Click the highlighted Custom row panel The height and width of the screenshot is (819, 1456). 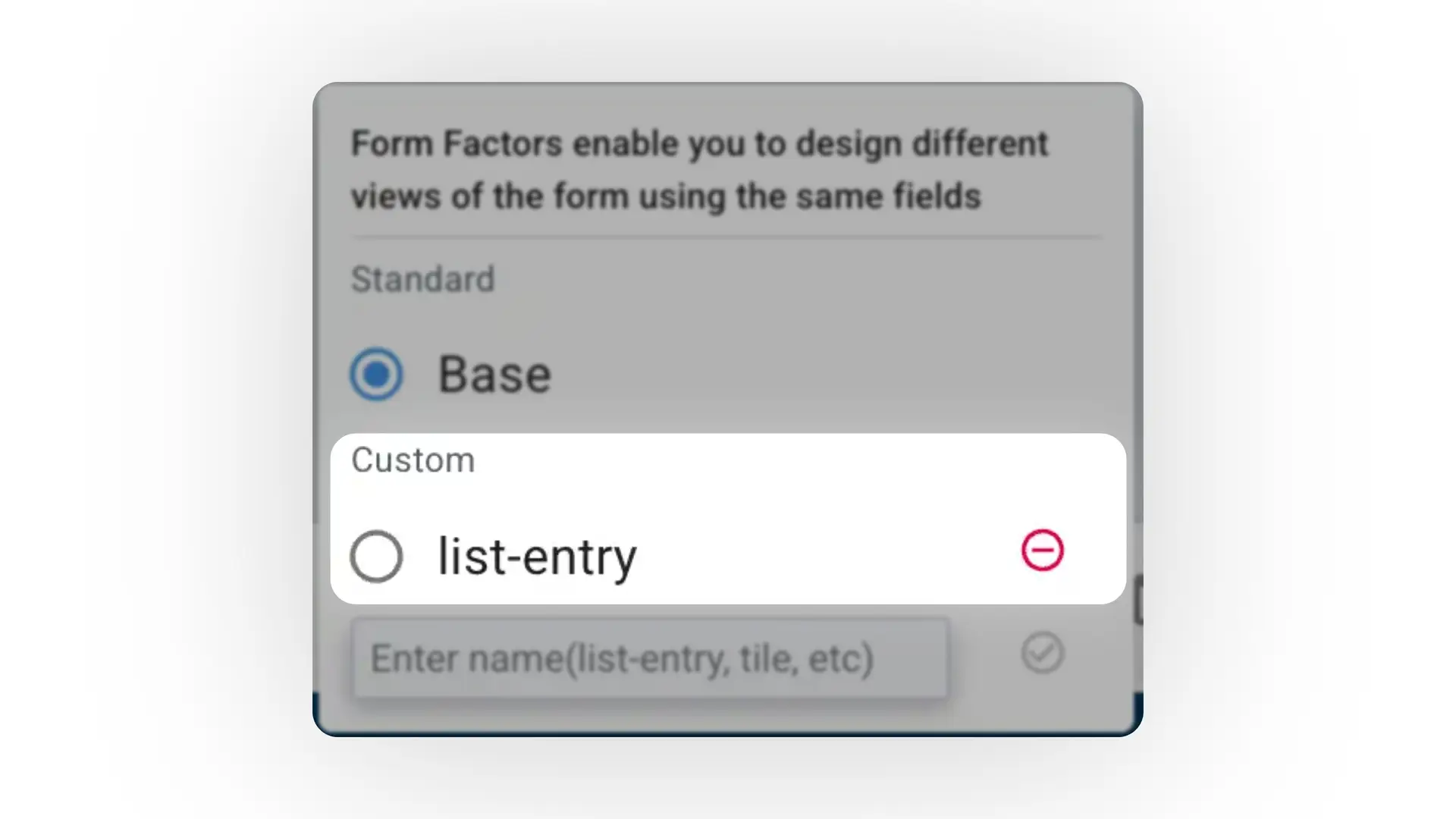point(728,517)
